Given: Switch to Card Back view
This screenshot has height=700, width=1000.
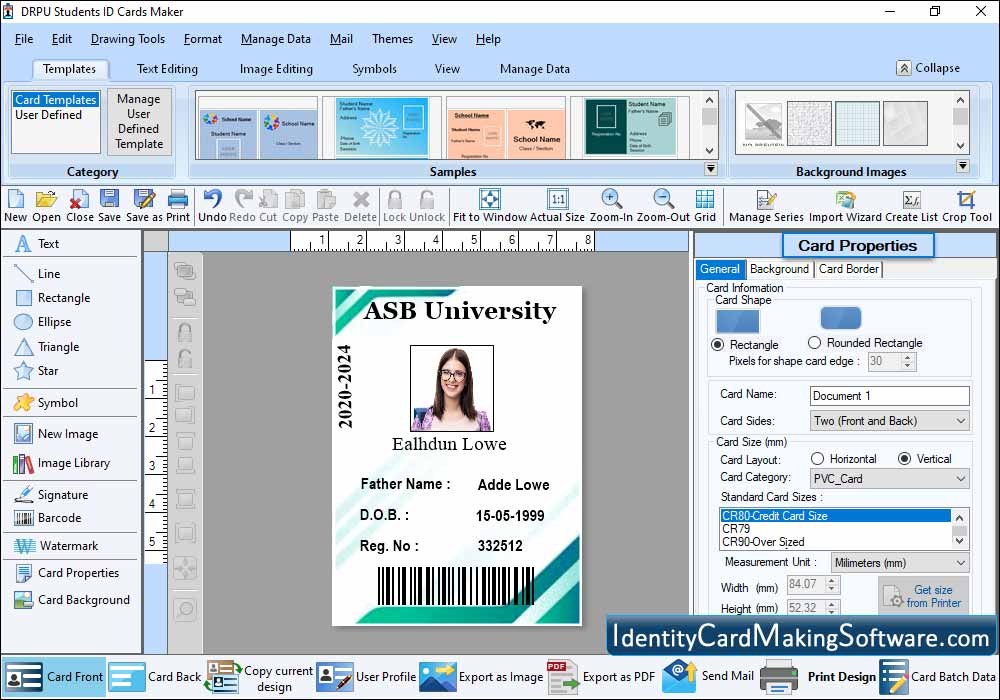Looking at the screenshot, I should click(155, 676).
